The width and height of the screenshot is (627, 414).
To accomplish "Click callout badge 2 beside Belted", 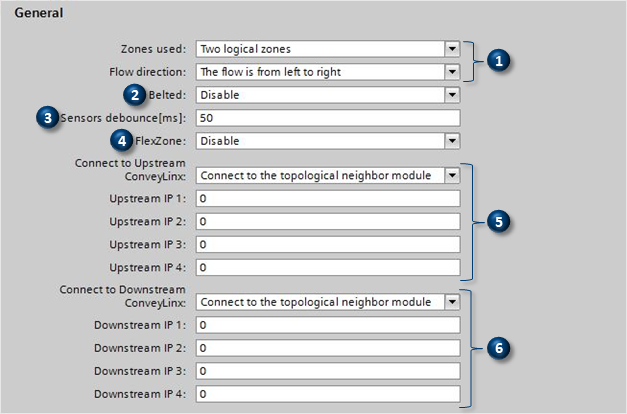I will (x=136, y=95).
